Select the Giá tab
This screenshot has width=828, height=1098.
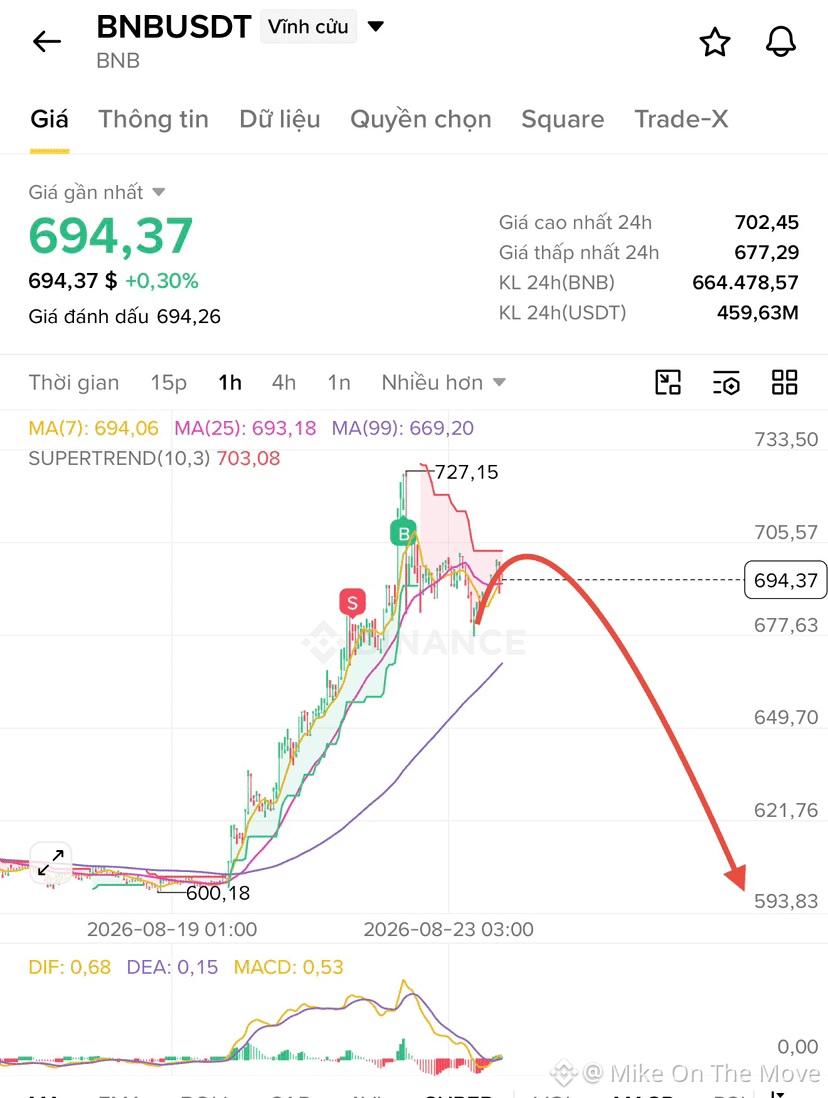point(49,119)
